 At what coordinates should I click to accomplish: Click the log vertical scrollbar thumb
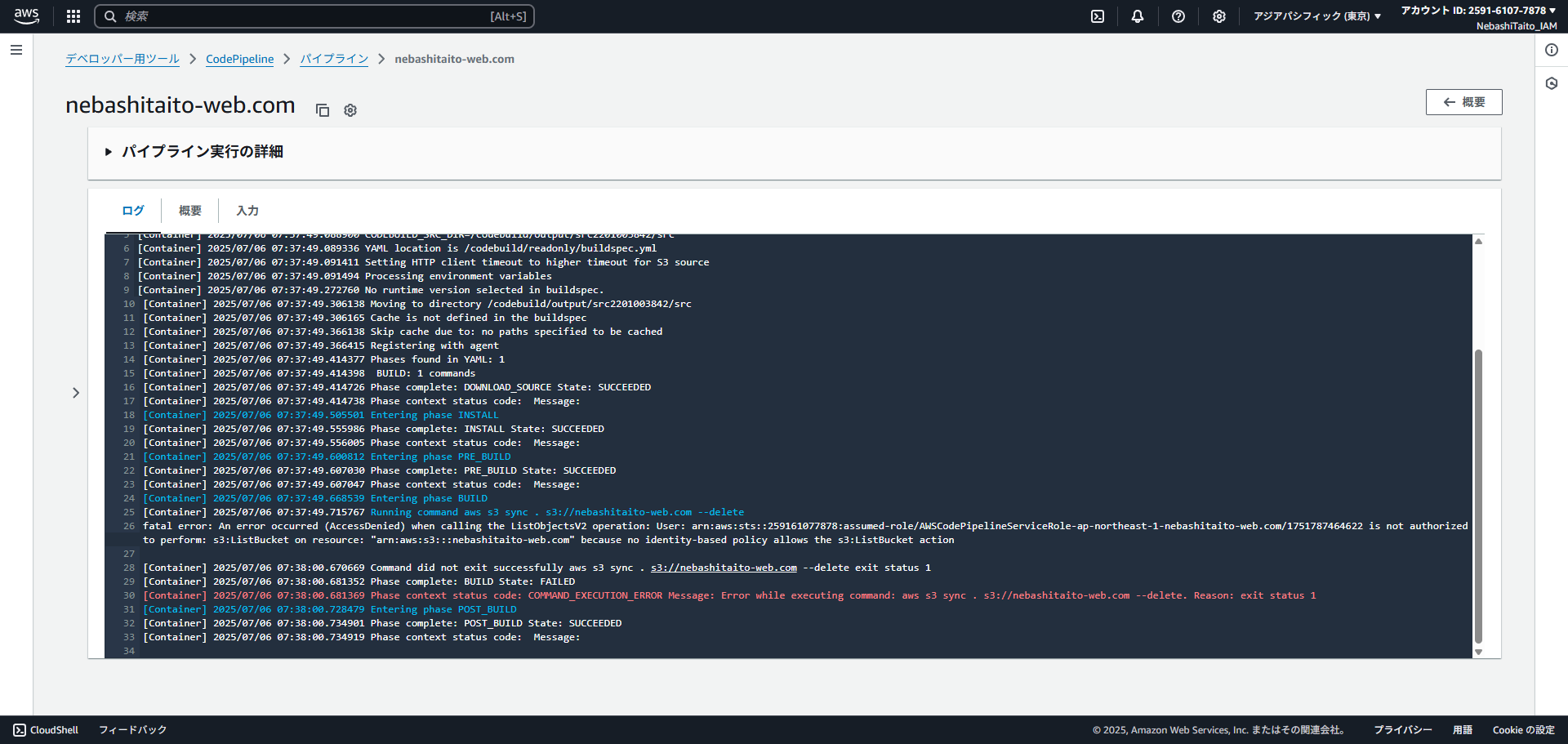(x=1478, y=497)
